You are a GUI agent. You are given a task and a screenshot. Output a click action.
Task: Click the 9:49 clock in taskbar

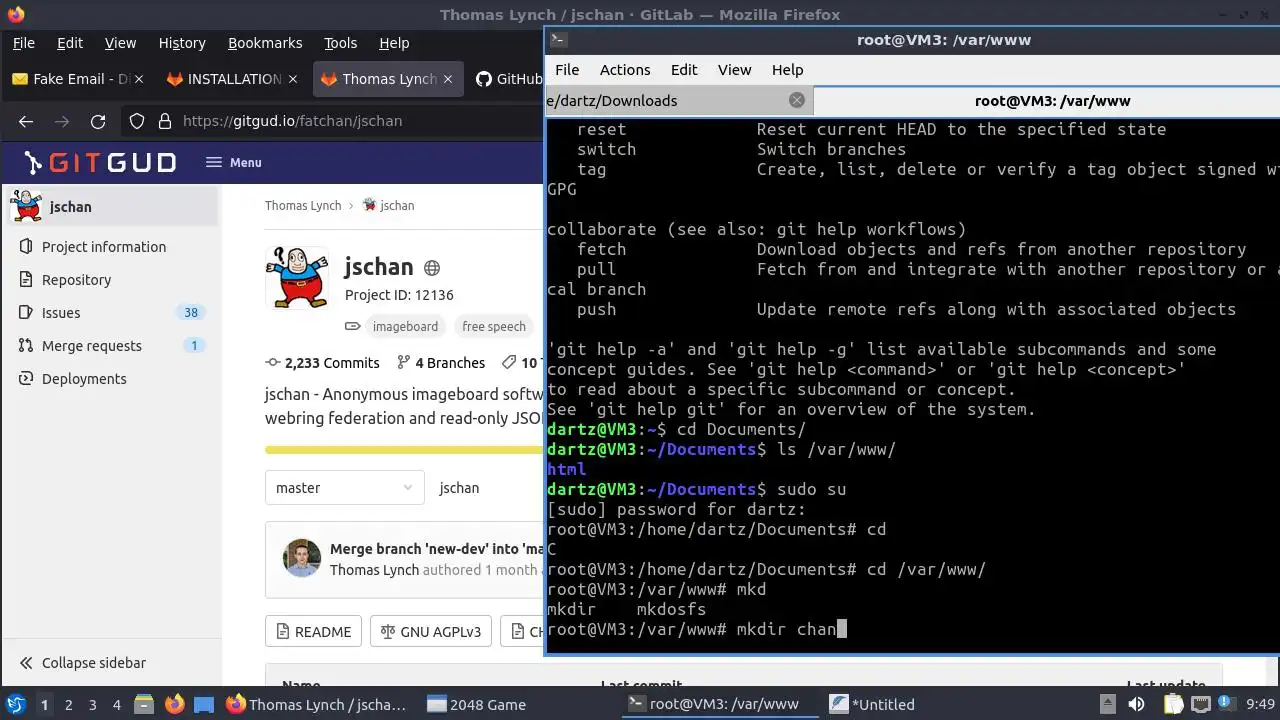pos(1260,704)
